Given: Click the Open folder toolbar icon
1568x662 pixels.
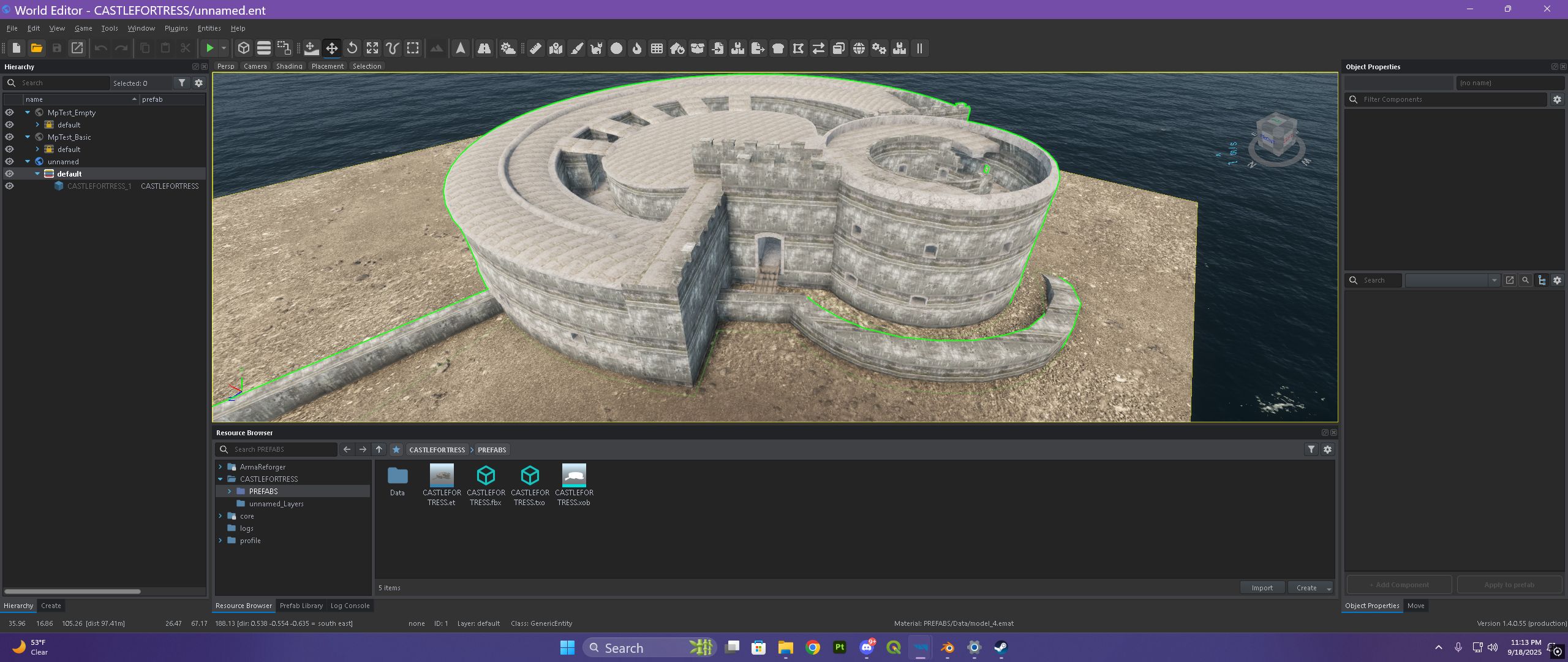Looking at the screenshot, I should pyautogui.click(x=37, y=48).
